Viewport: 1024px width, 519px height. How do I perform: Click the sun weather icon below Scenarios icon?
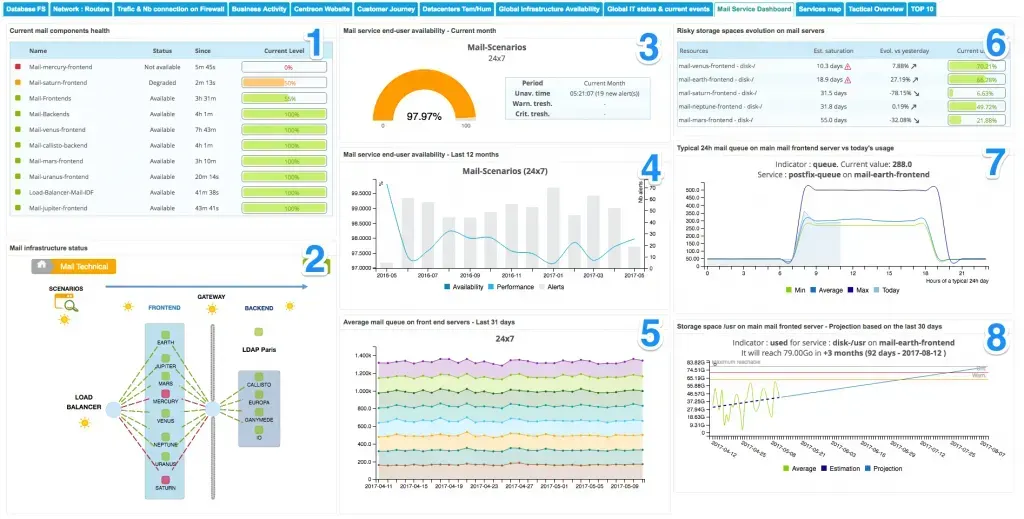[x=64, y=320]
